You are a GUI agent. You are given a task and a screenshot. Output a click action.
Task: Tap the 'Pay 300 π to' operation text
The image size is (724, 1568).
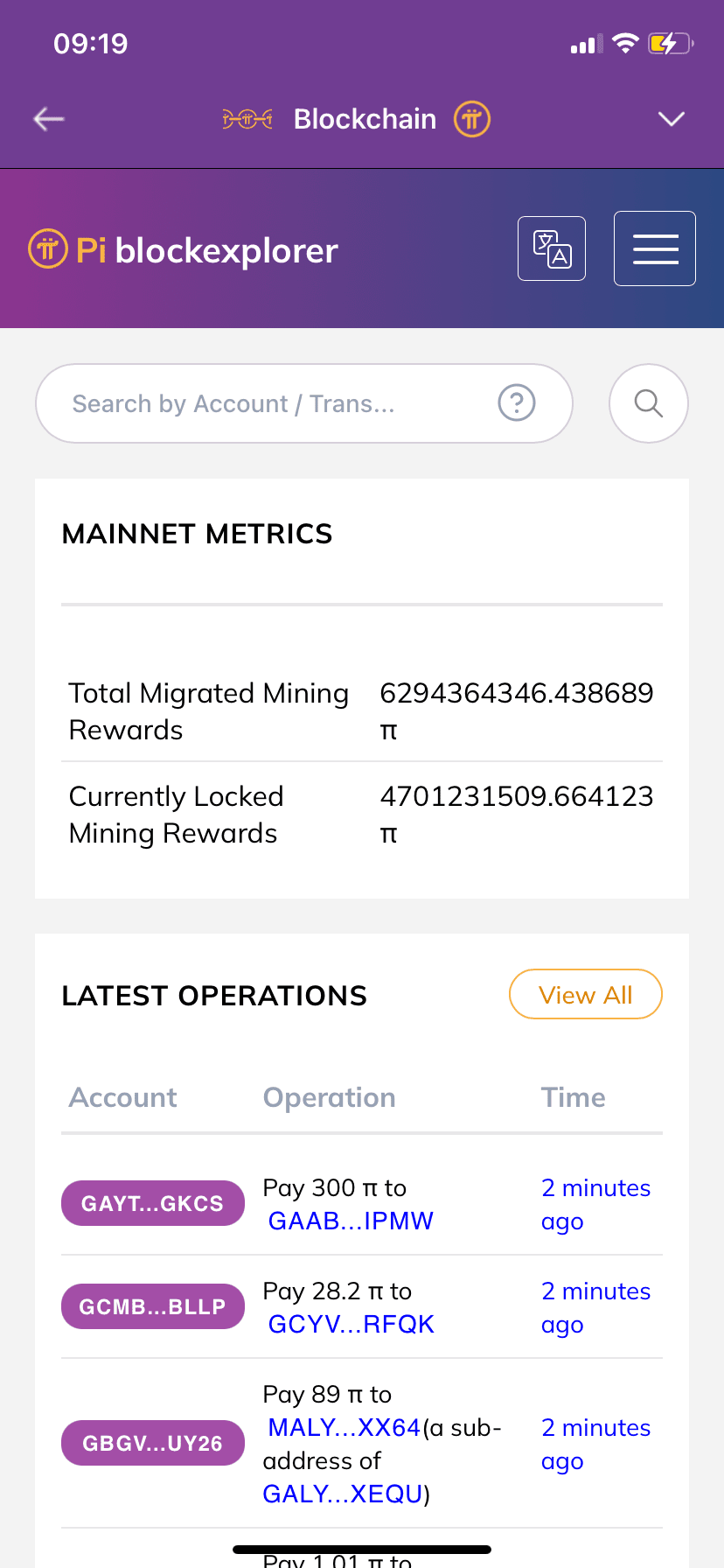(335, 1187)
